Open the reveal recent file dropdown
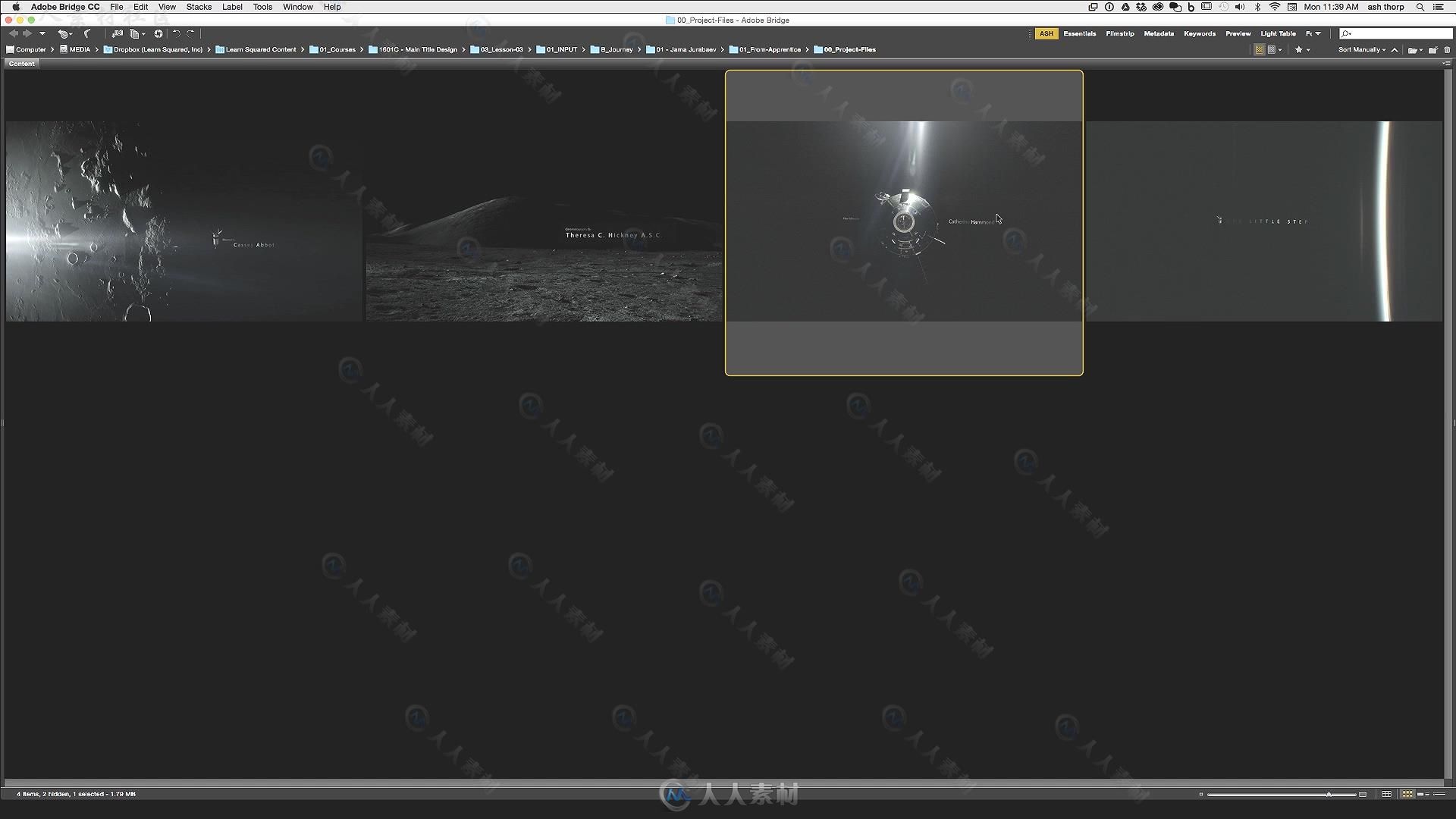The height and width of the screenshot is (819, 1456). pos(65,33)
